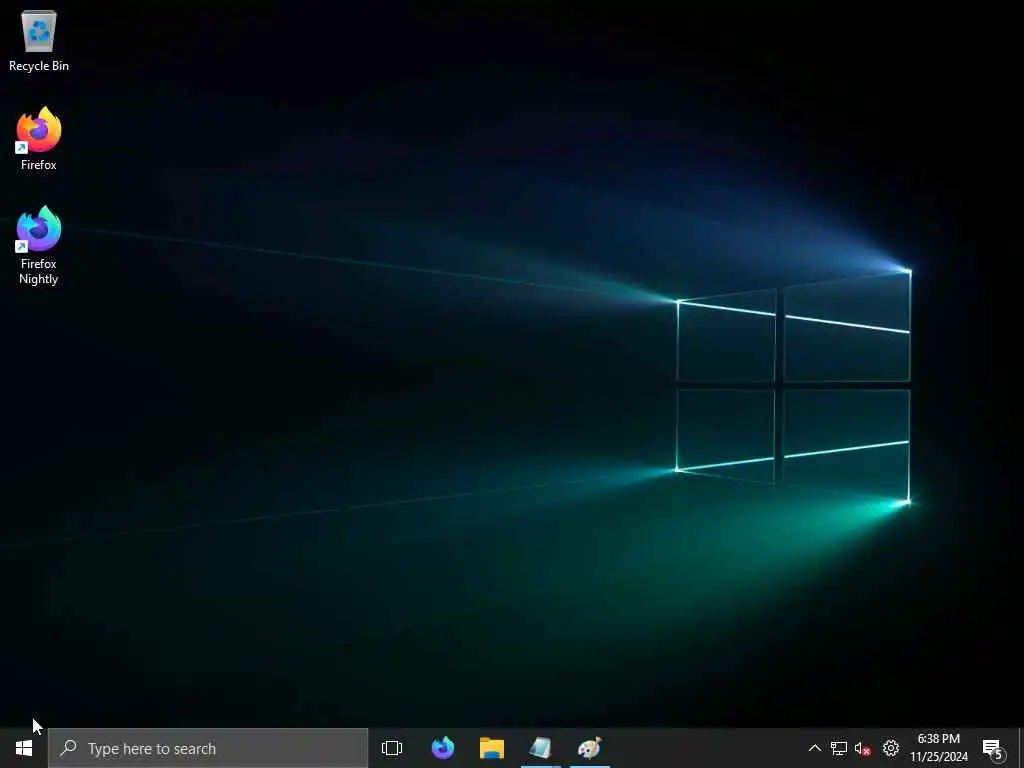Open the Windows Start menu
1024x768 pixels.
coord(24,748)
